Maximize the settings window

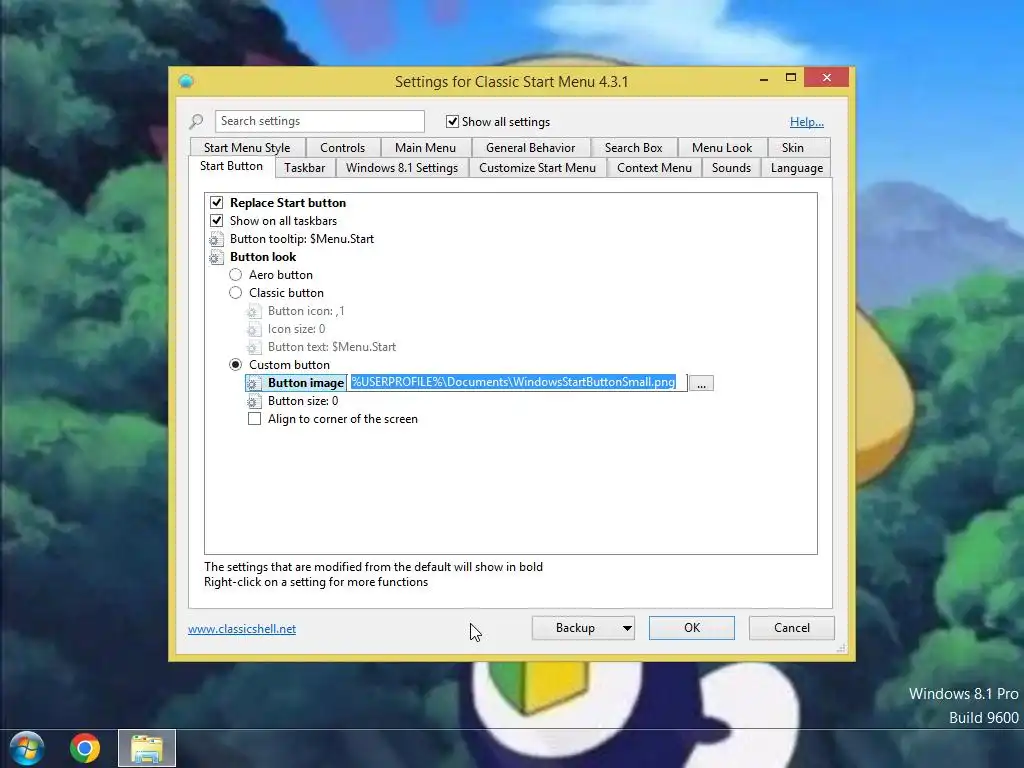click(x=791, y=78)
